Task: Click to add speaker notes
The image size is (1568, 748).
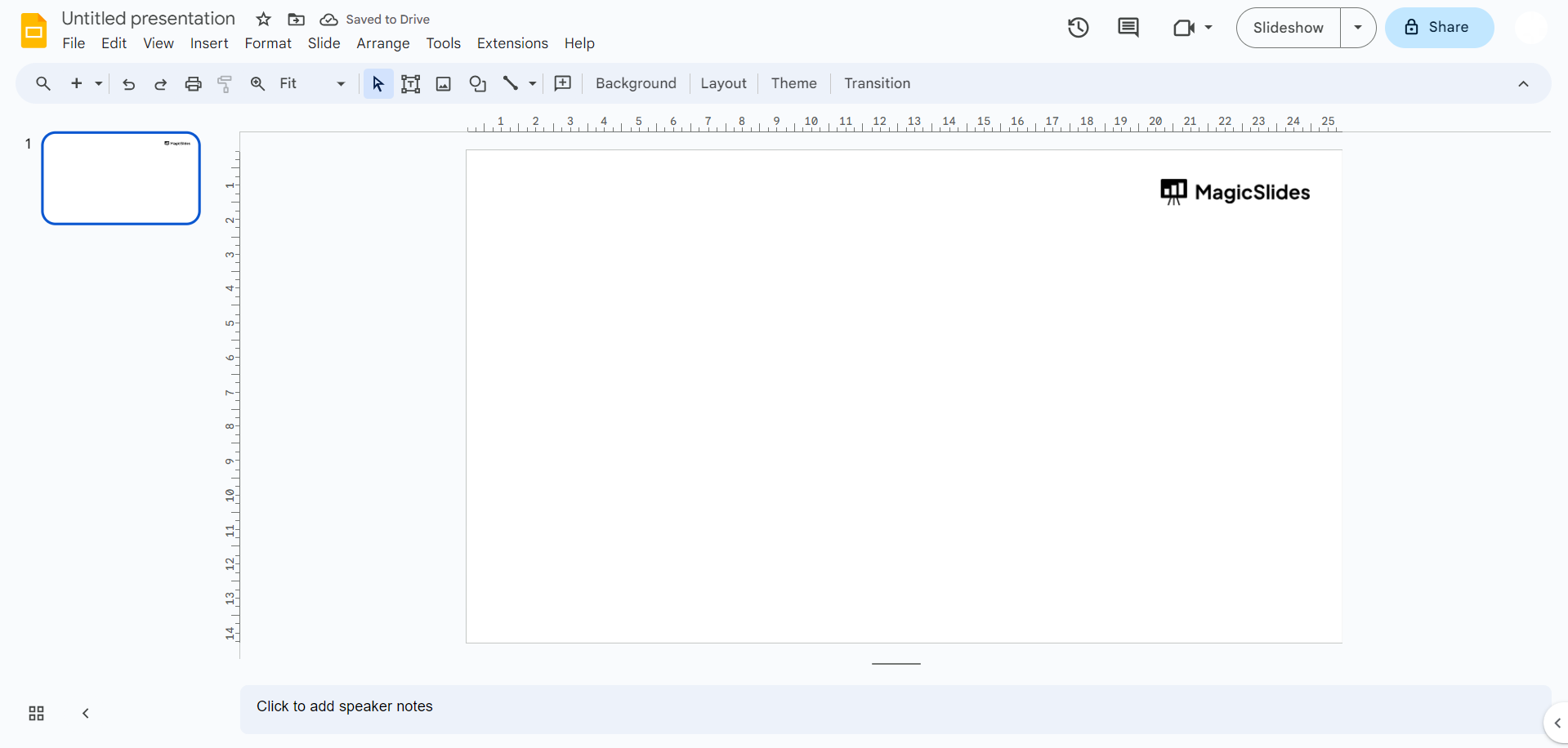Action: point(895,709)
